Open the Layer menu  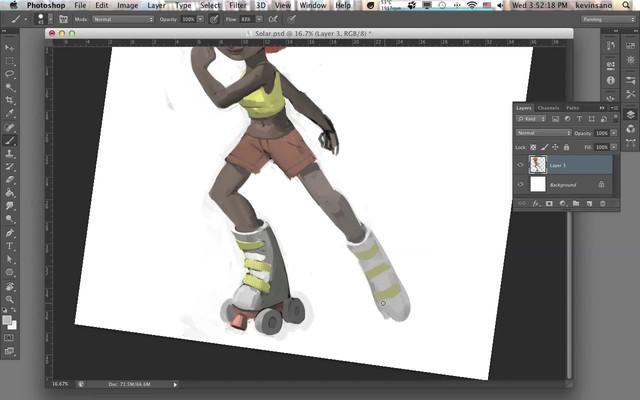click(x=156, y=5)
